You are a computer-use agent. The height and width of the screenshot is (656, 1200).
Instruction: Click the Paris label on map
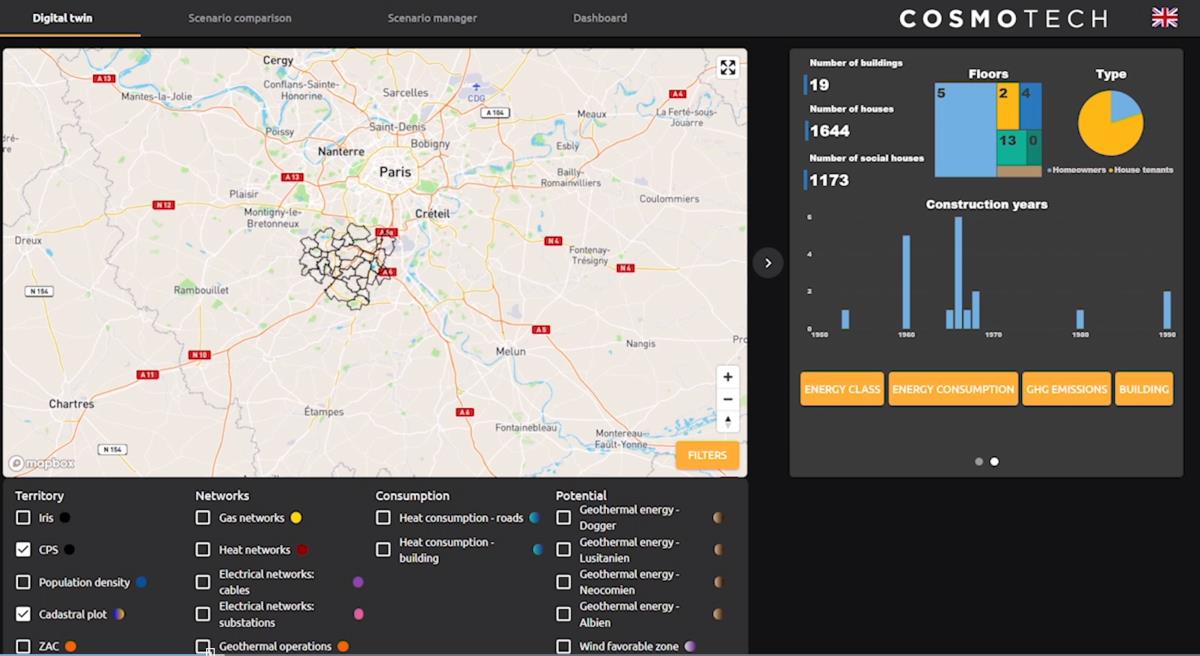coord(395,172)
